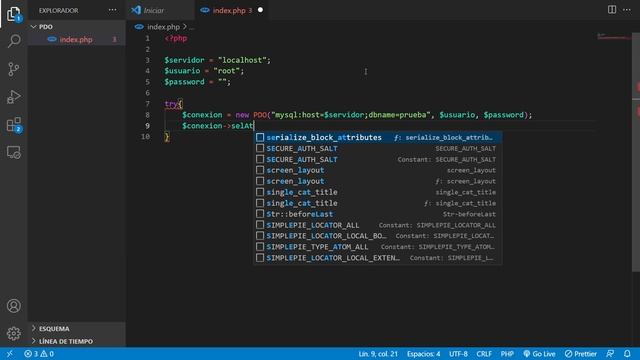
Task: Select serialize_block_attributes suggestion
Action: (378, 138)
